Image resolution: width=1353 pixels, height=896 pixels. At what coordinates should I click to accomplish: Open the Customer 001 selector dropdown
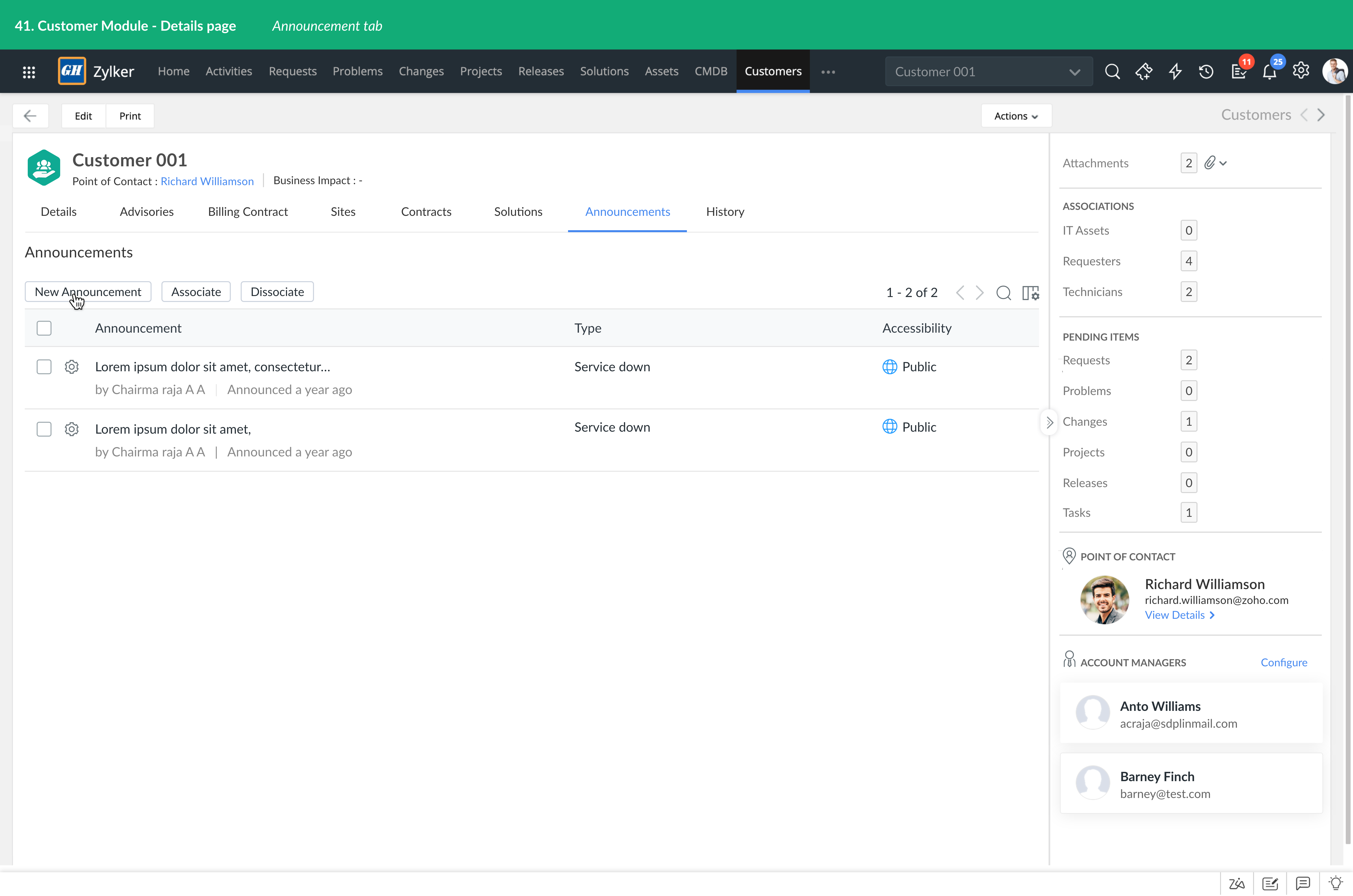pyautogui.click(x=989, y=72)
